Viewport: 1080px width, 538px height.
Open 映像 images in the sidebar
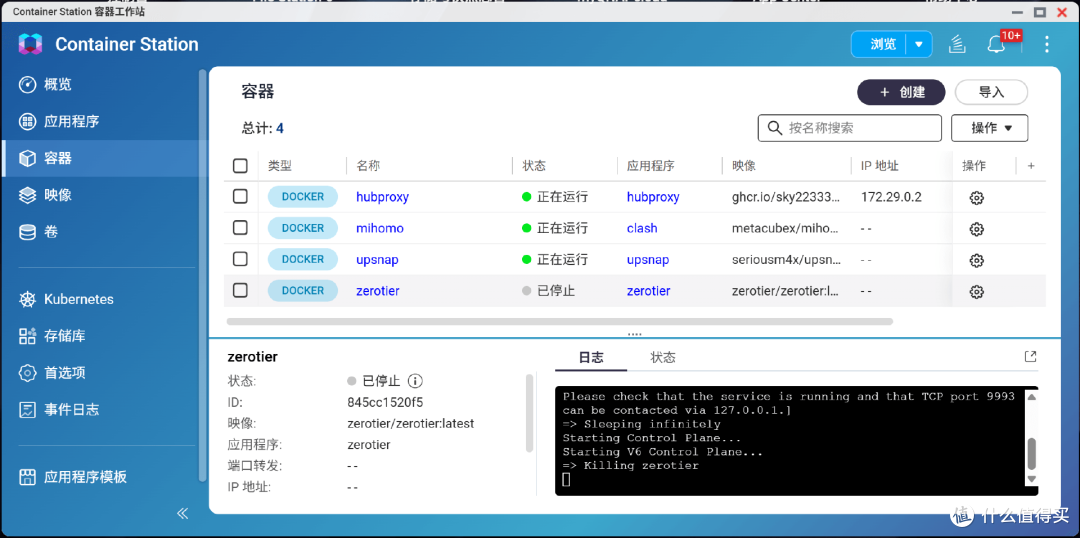tap(103, 196)
